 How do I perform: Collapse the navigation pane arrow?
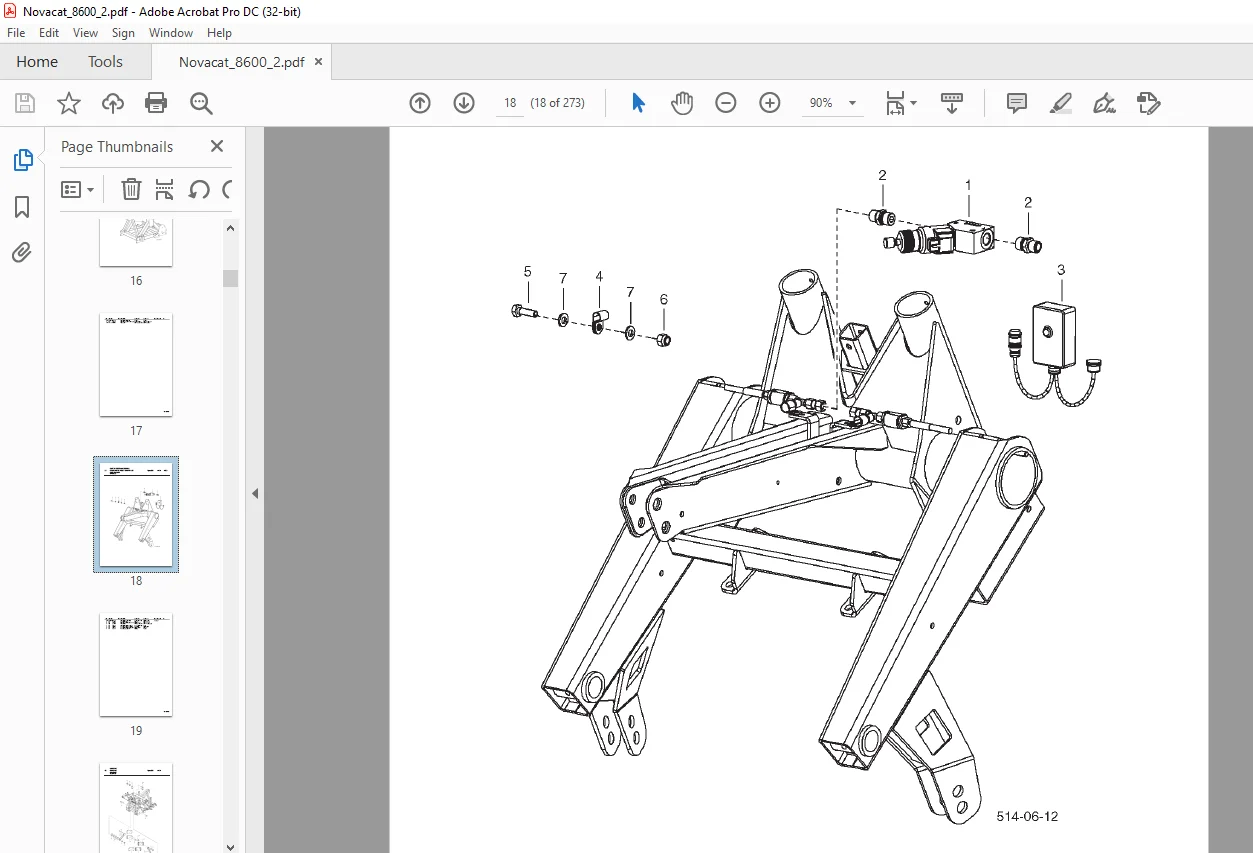click(x=255, y=493)
